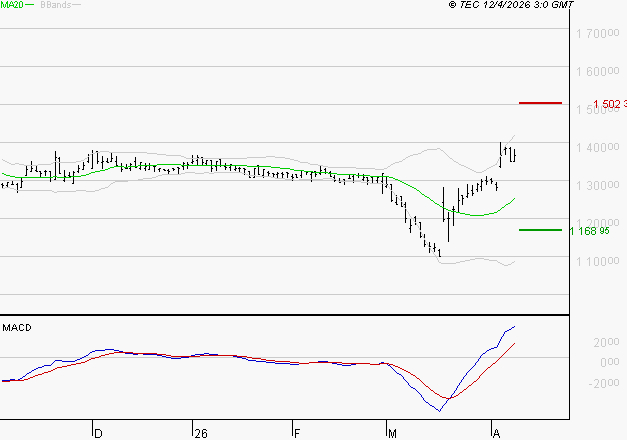
Task: Click the red 1 502 resistance value
Action: 610,104
